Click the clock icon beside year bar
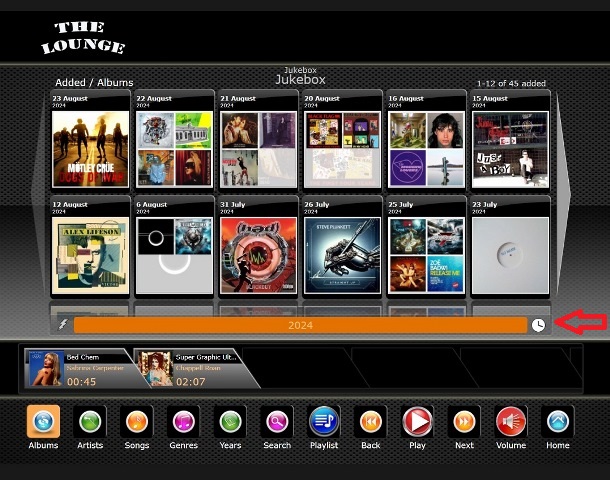Screen dimensions: 610x480 (x=538, y=325)
